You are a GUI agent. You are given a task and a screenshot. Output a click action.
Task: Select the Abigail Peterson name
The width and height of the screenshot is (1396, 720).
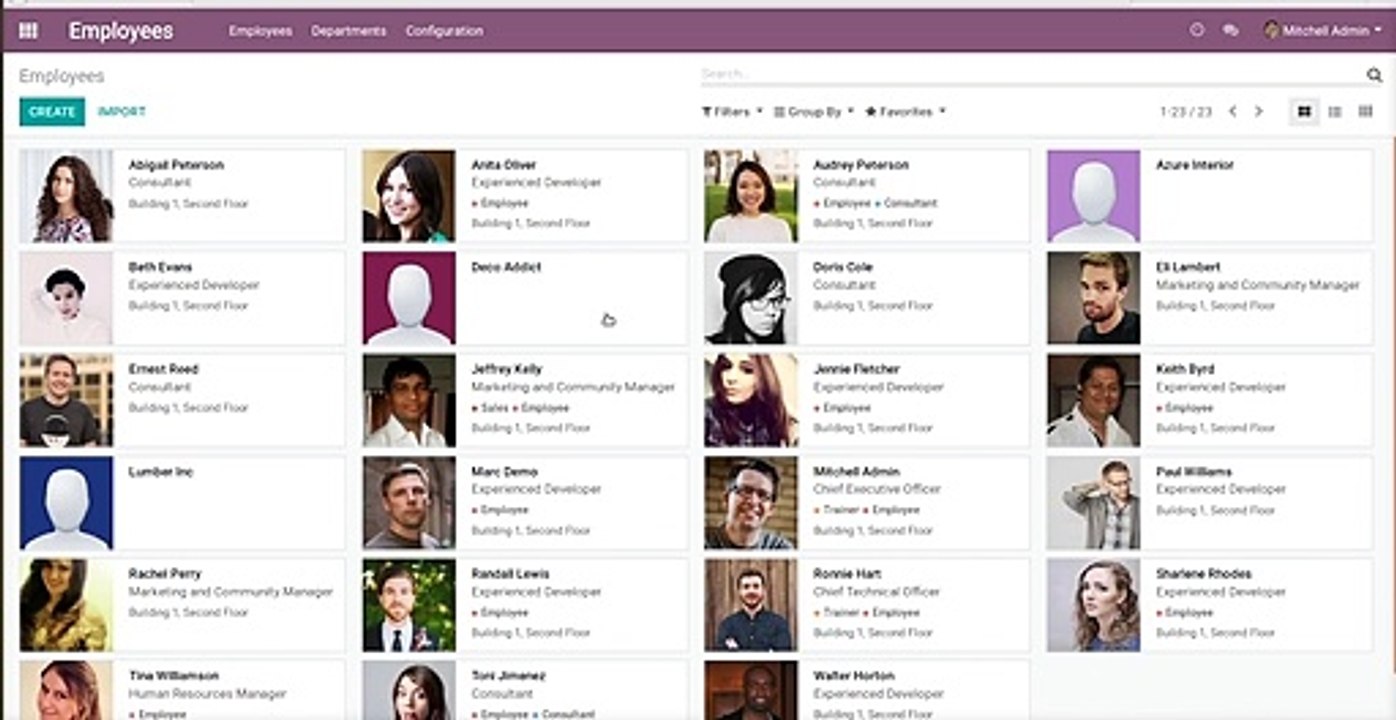[176, 165]
